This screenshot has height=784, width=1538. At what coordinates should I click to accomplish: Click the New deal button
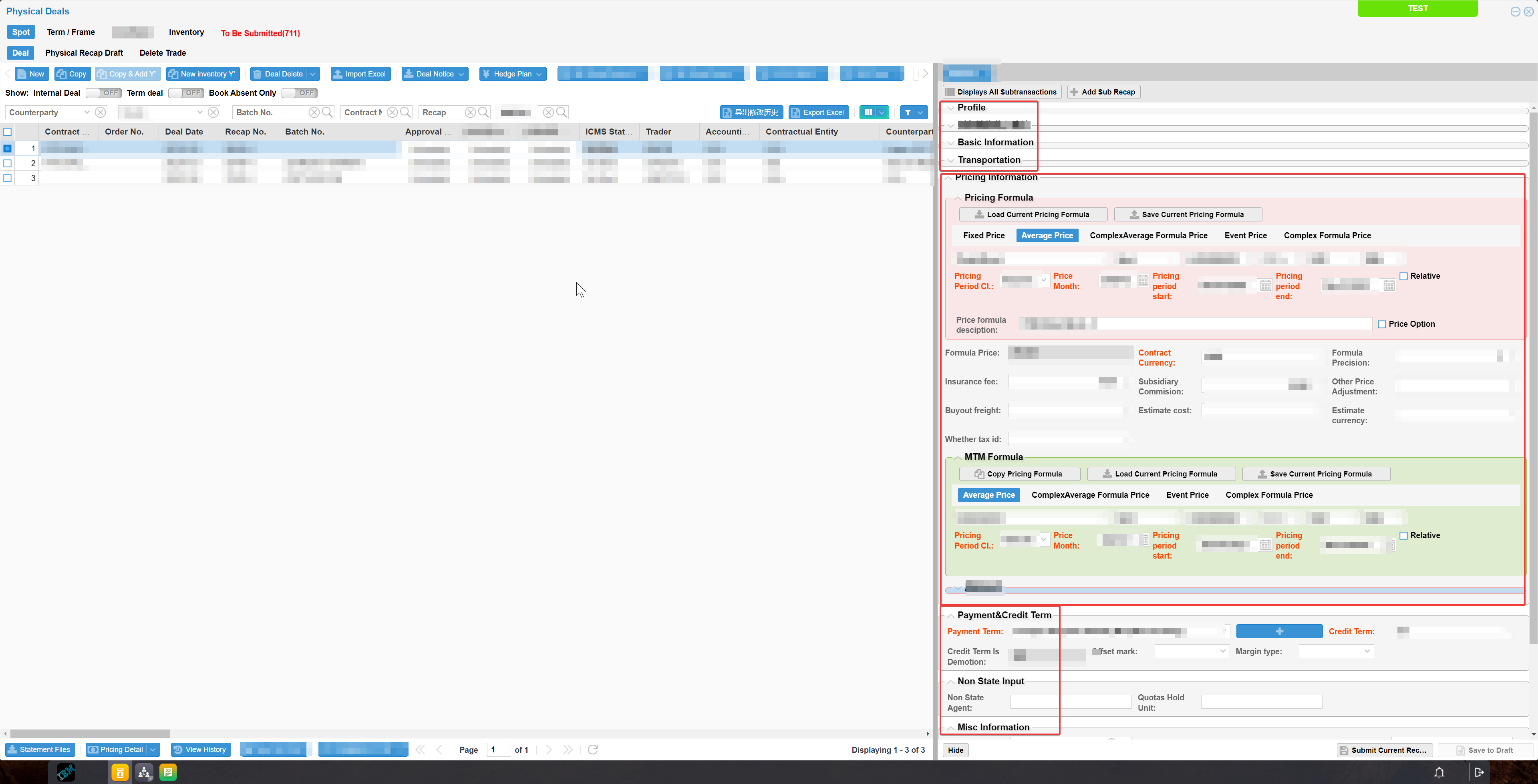pos(31,74)
